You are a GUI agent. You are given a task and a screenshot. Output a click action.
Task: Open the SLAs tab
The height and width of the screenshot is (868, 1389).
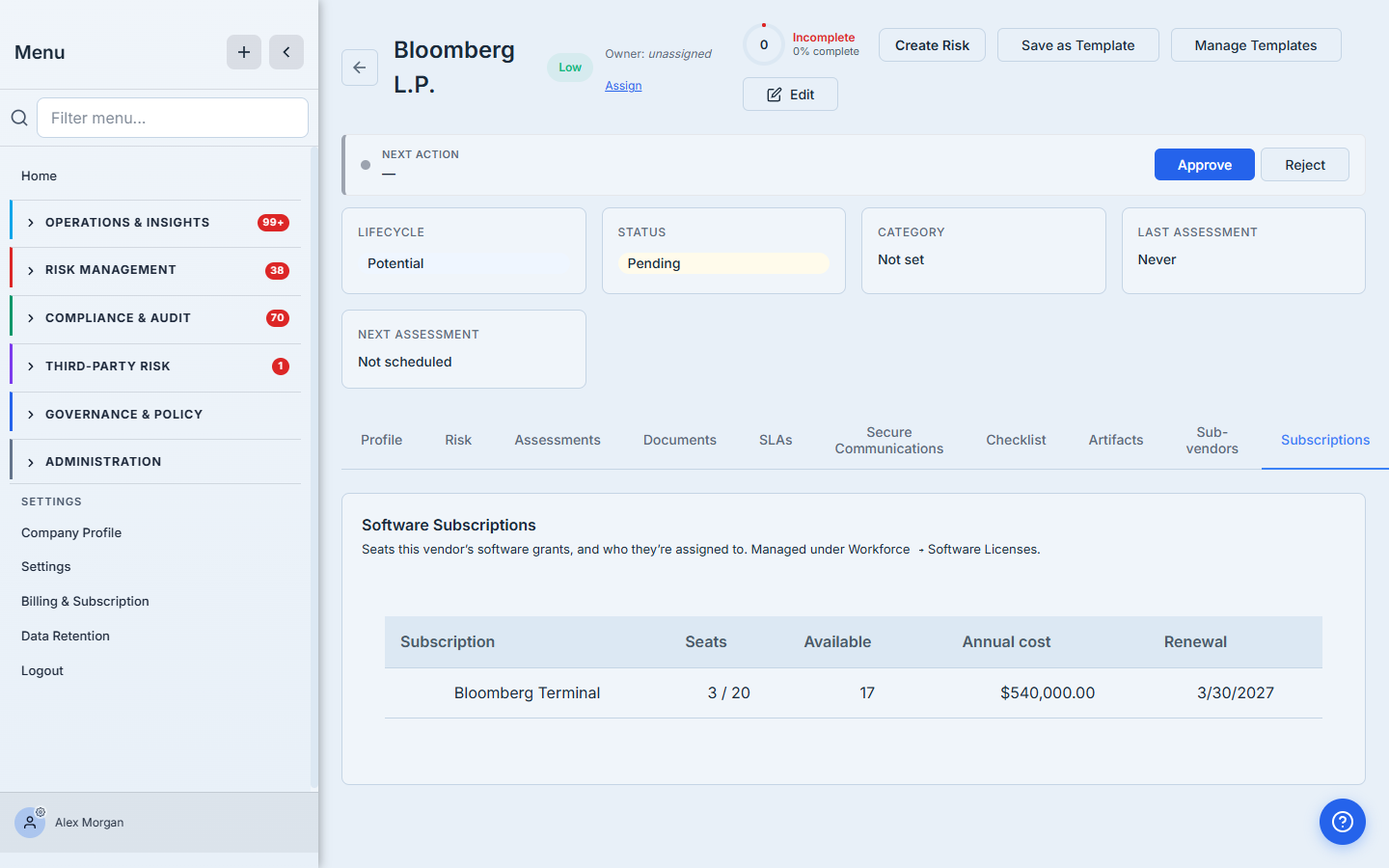click(776, 440)
